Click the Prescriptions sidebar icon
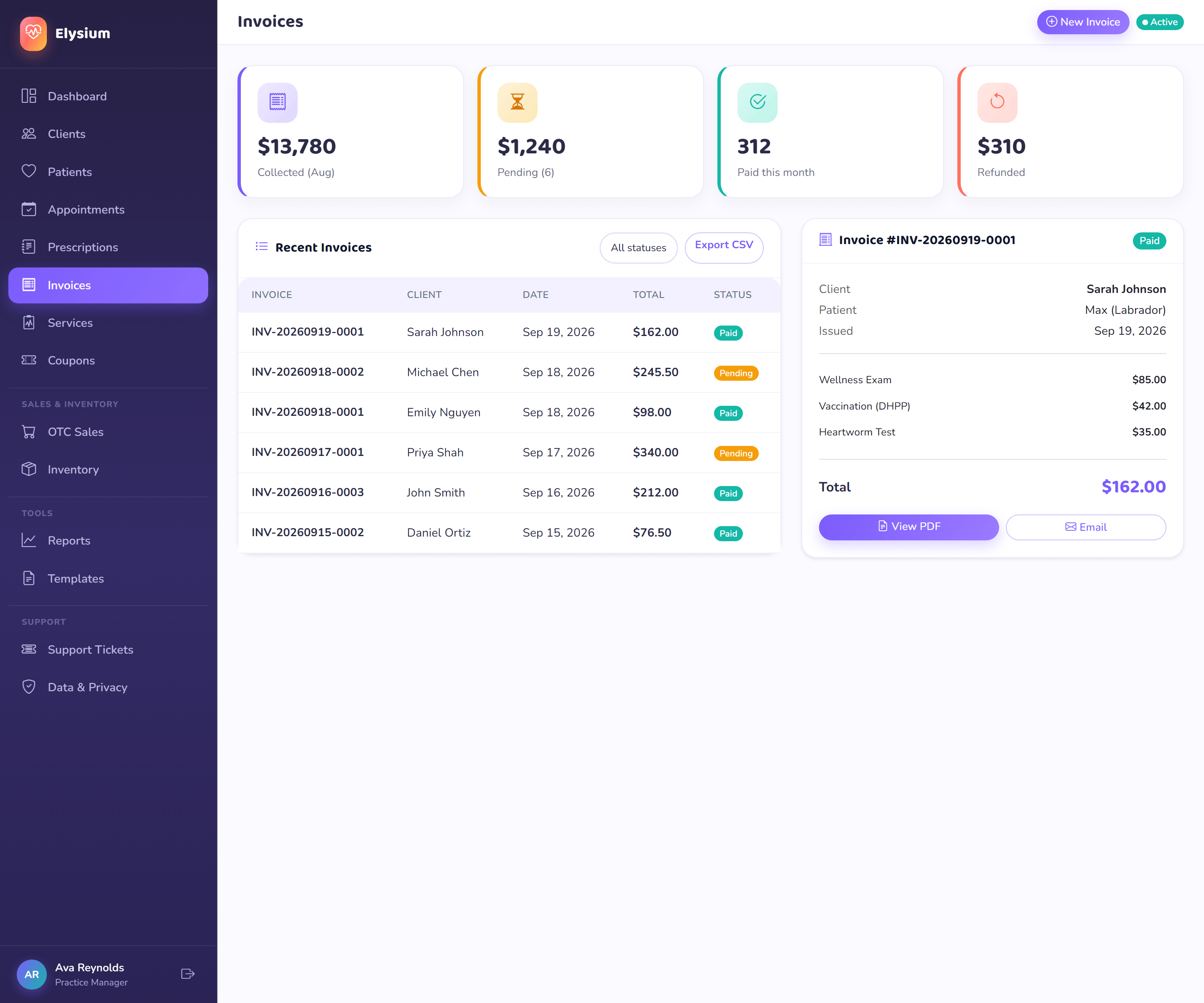 (29, 247)
